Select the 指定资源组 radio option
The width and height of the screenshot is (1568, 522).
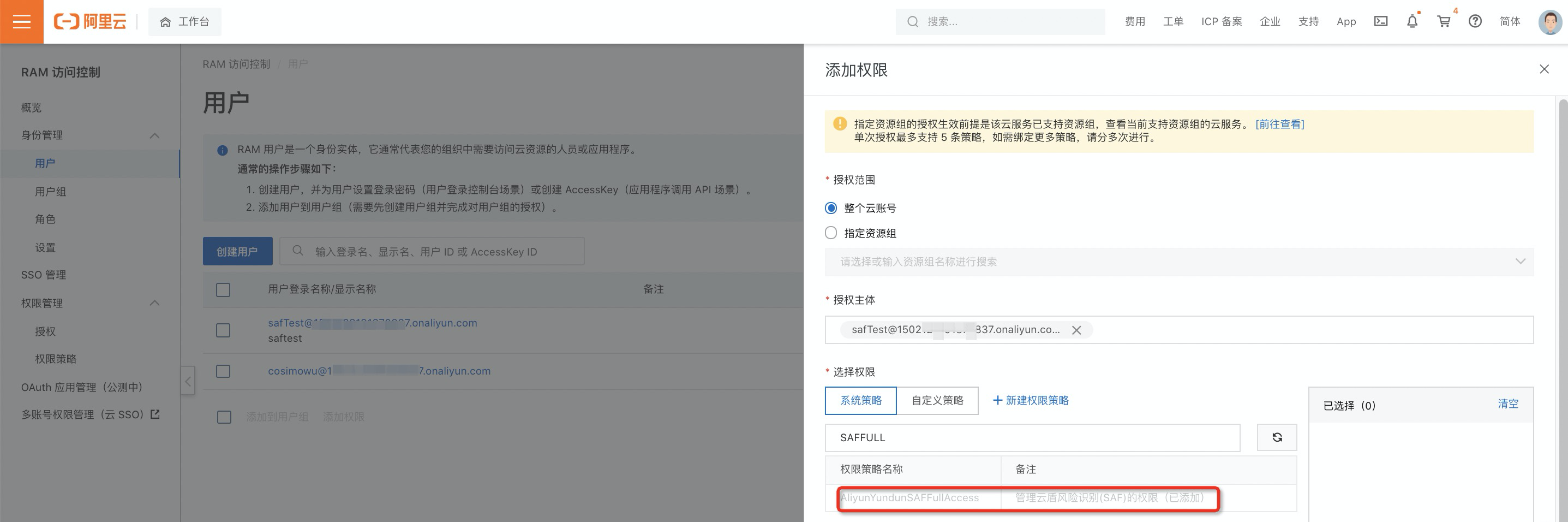[831, 233]
